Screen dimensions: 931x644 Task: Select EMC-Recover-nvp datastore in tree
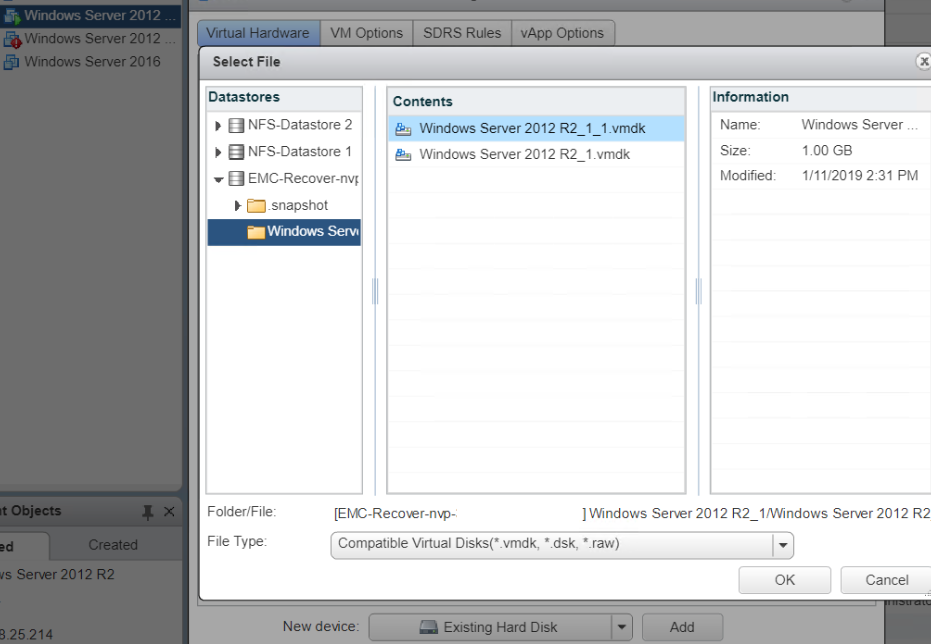(x=303, y=178)
